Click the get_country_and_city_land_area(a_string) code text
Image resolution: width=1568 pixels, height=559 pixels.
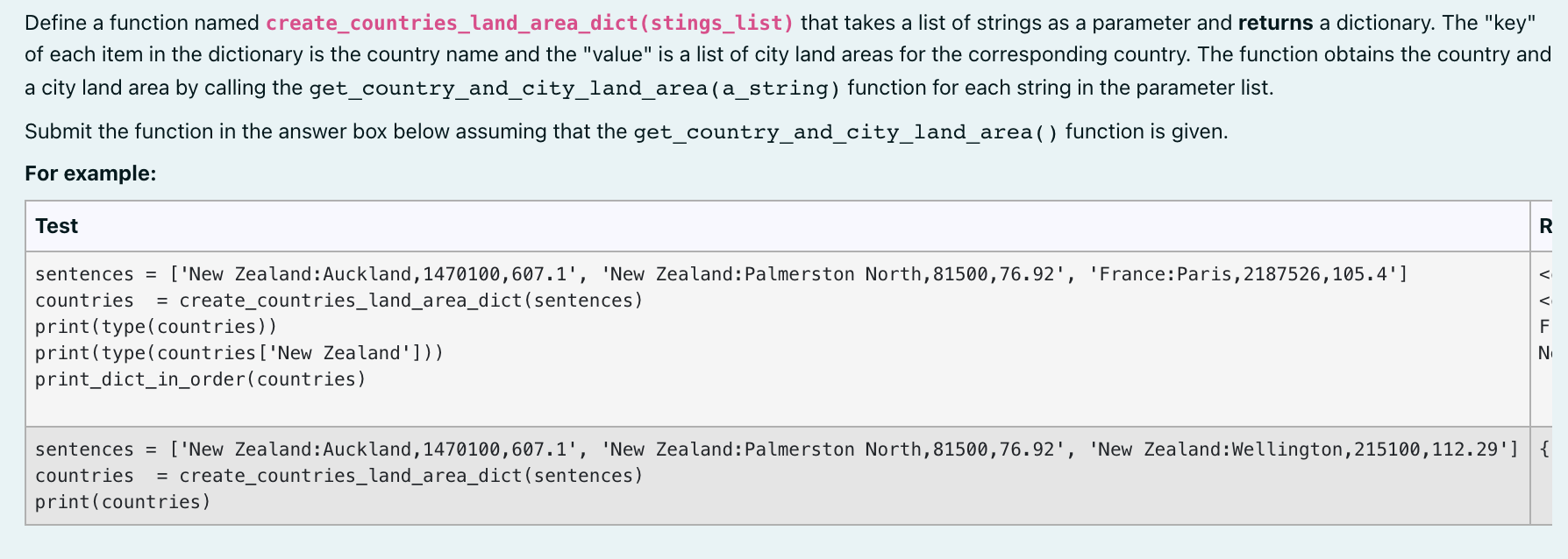(x=575, y=88)
